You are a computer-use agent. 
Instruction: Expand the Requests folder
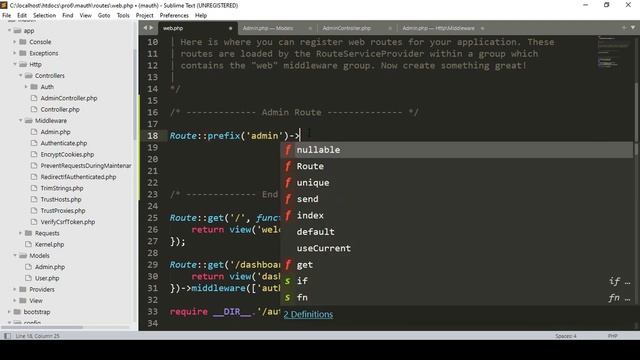20,233
